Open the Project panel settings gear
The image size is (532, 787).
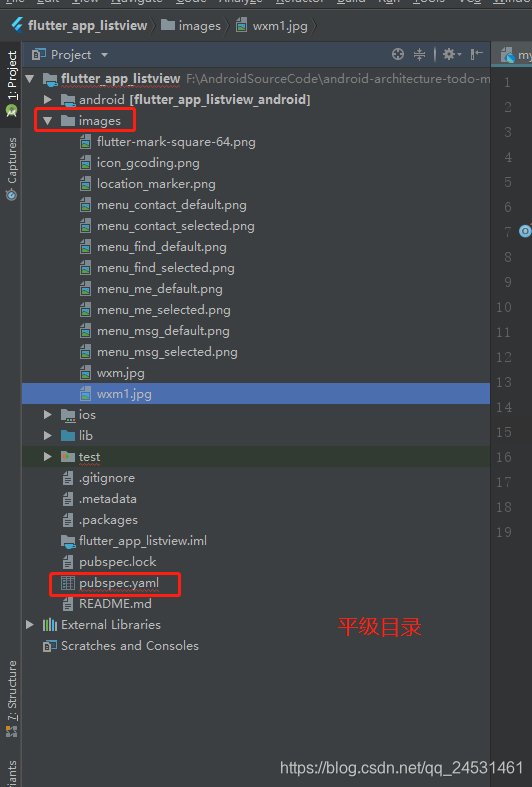[452, 54]
